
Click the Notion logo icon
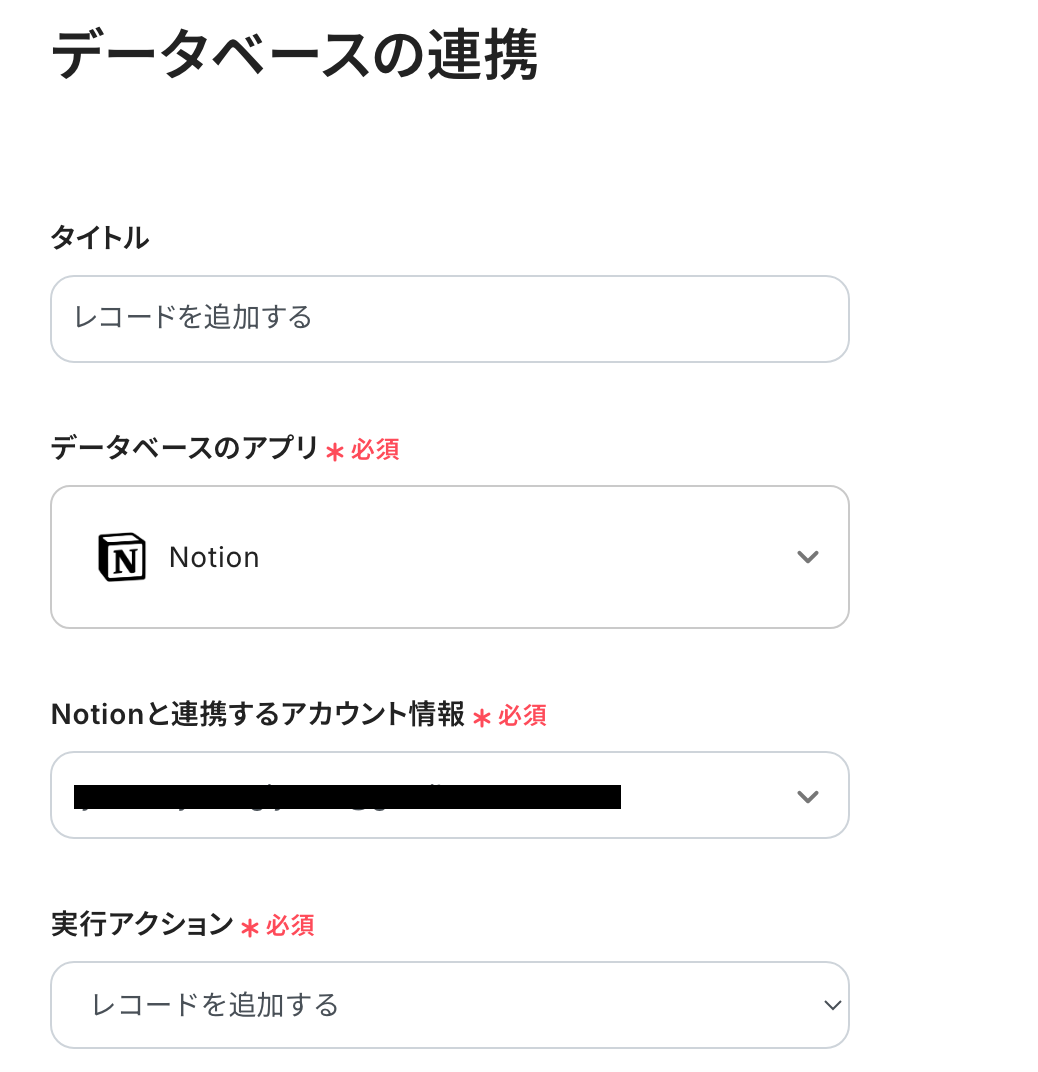[x=122, y=557]
